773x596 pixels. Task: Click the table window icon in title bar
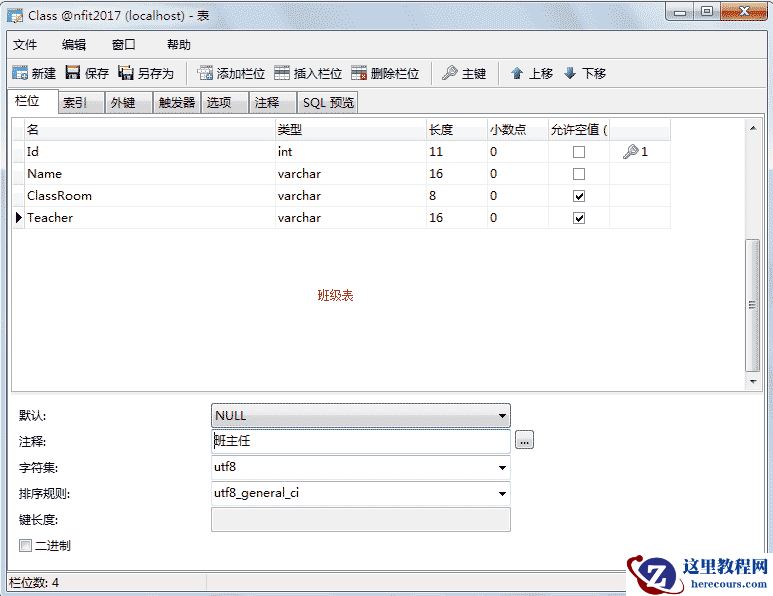pyautogui.click(x=15, y=15)
